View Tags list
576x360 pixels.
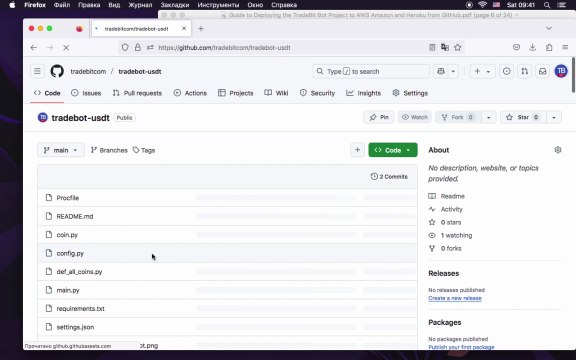(x=144, y=150)
